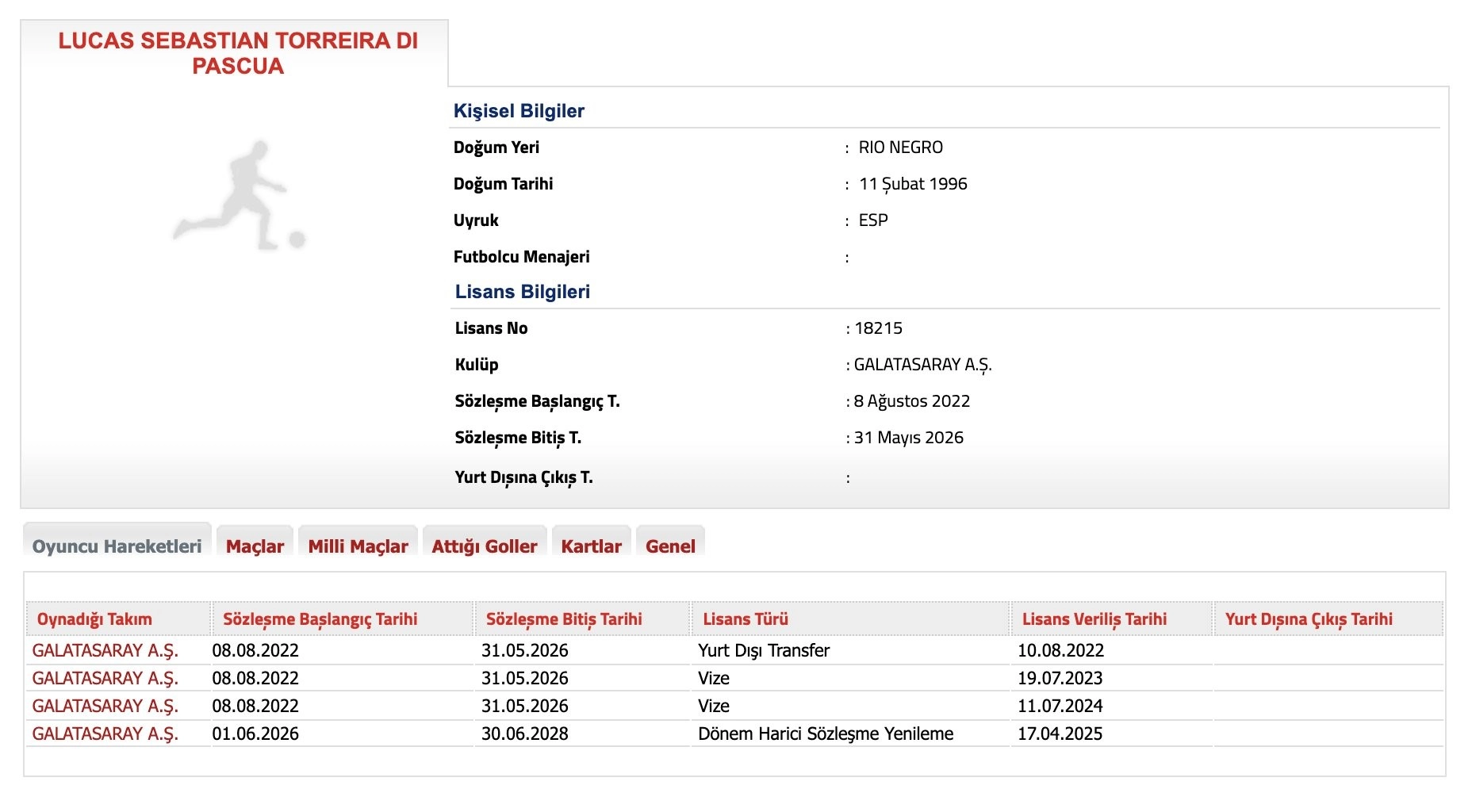Click the Lisans Türü column header

[x=746, y=619]
